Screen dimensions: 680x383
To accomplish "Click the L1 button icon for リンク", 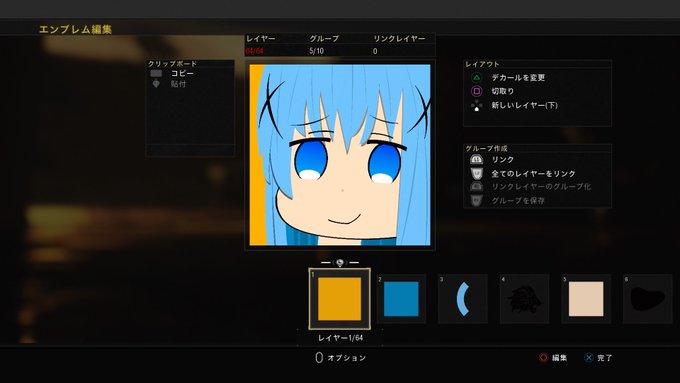I will (476, 160).
